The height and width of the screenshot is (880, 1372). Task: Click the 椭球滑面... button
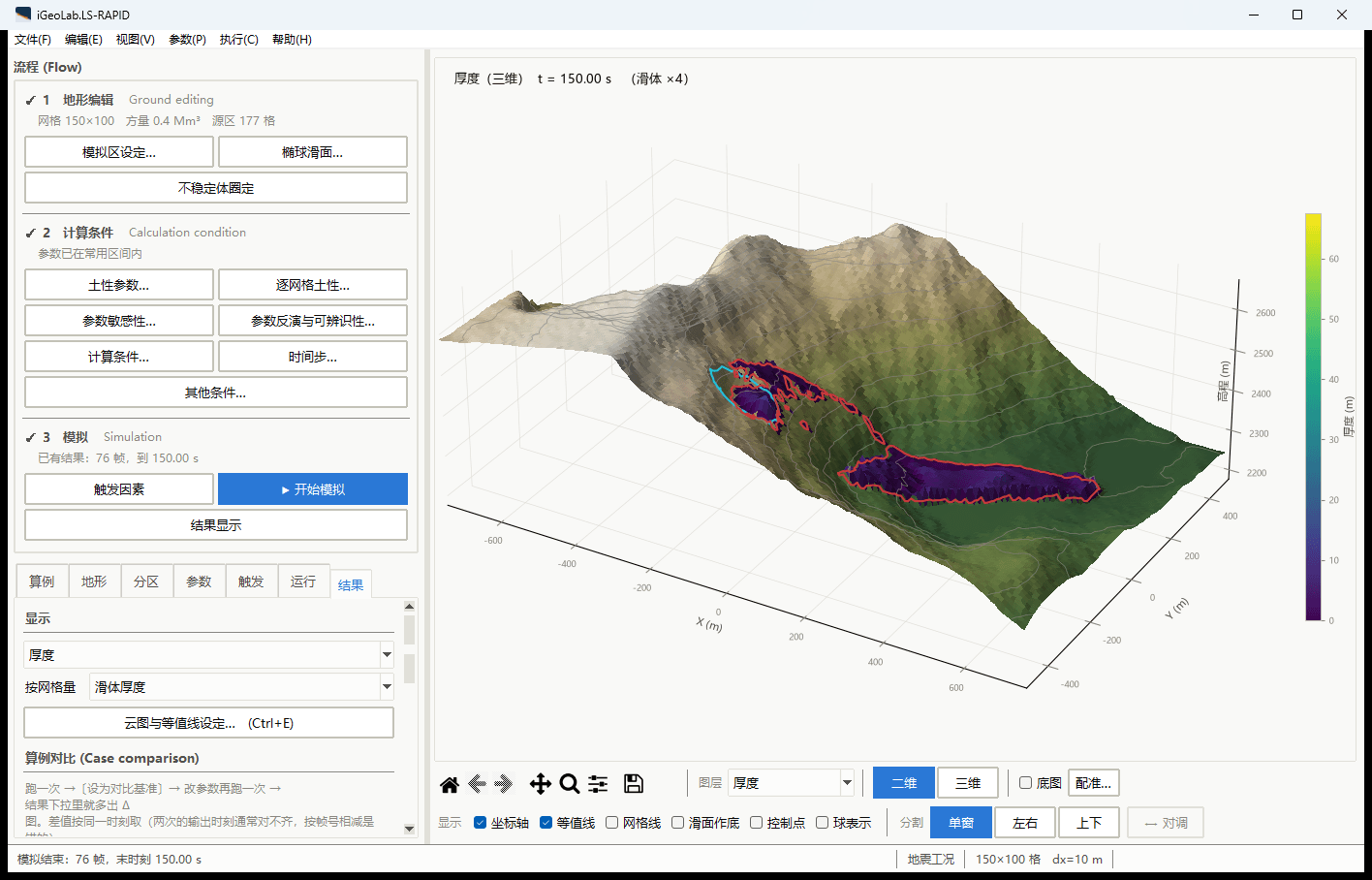pyautogui.click(x=313, y=152)
